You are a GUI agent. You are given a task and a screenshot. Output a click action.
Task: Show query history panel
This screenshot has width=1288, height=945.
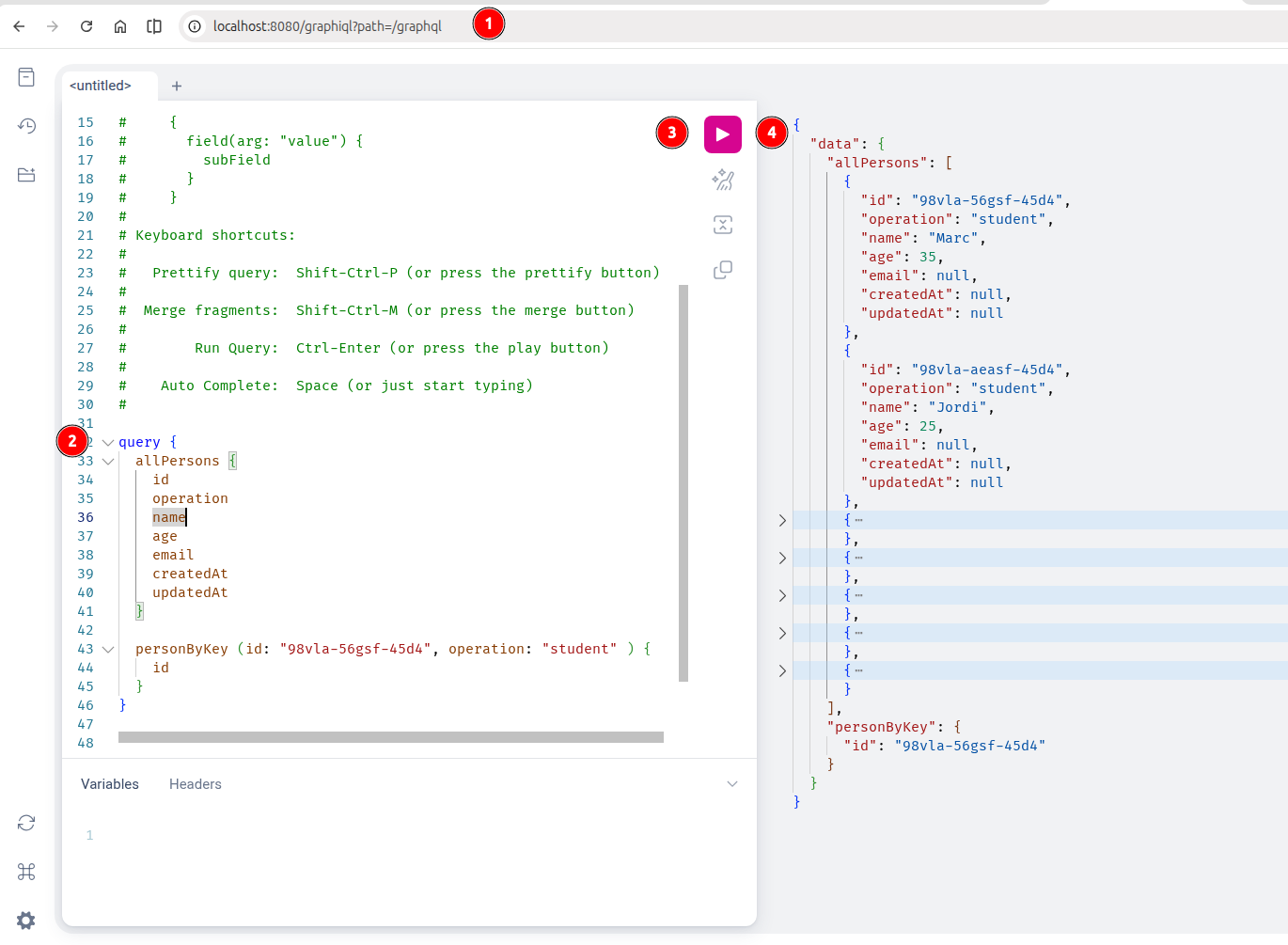click(26, 126)
